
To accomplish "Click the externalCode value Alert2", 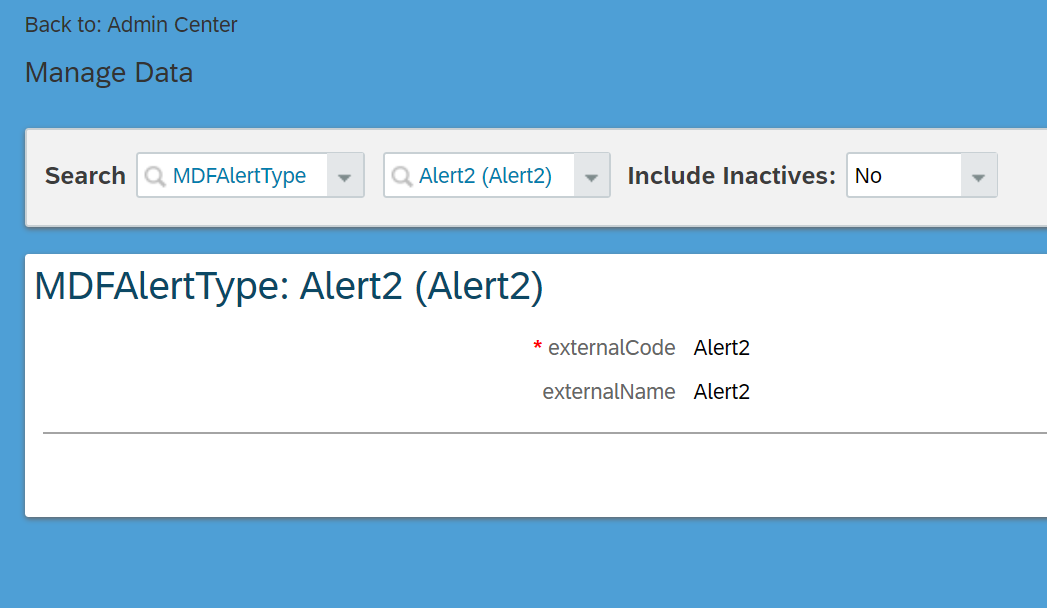I will click(721, 348).
